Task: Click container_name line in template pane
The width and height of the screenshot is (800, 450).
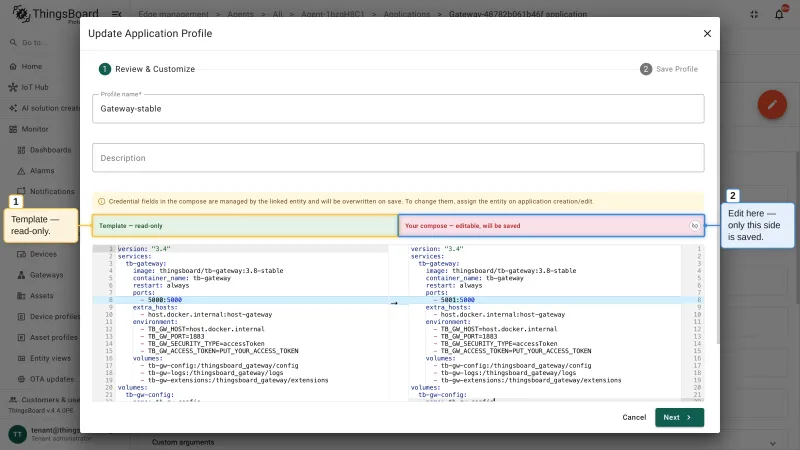Action: (182, 278)
